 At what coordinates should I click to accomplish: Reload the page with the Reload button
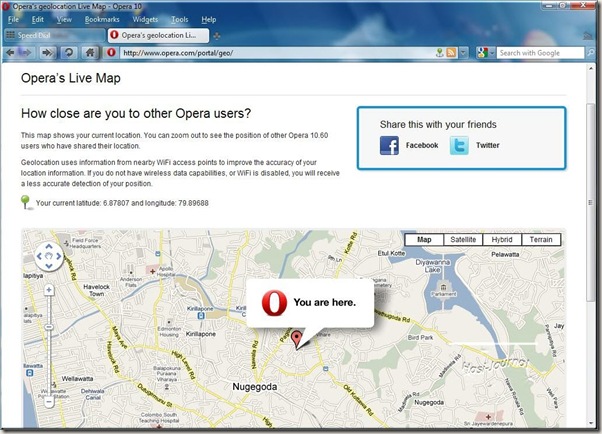pyautogui.click(x=69, y=53)
